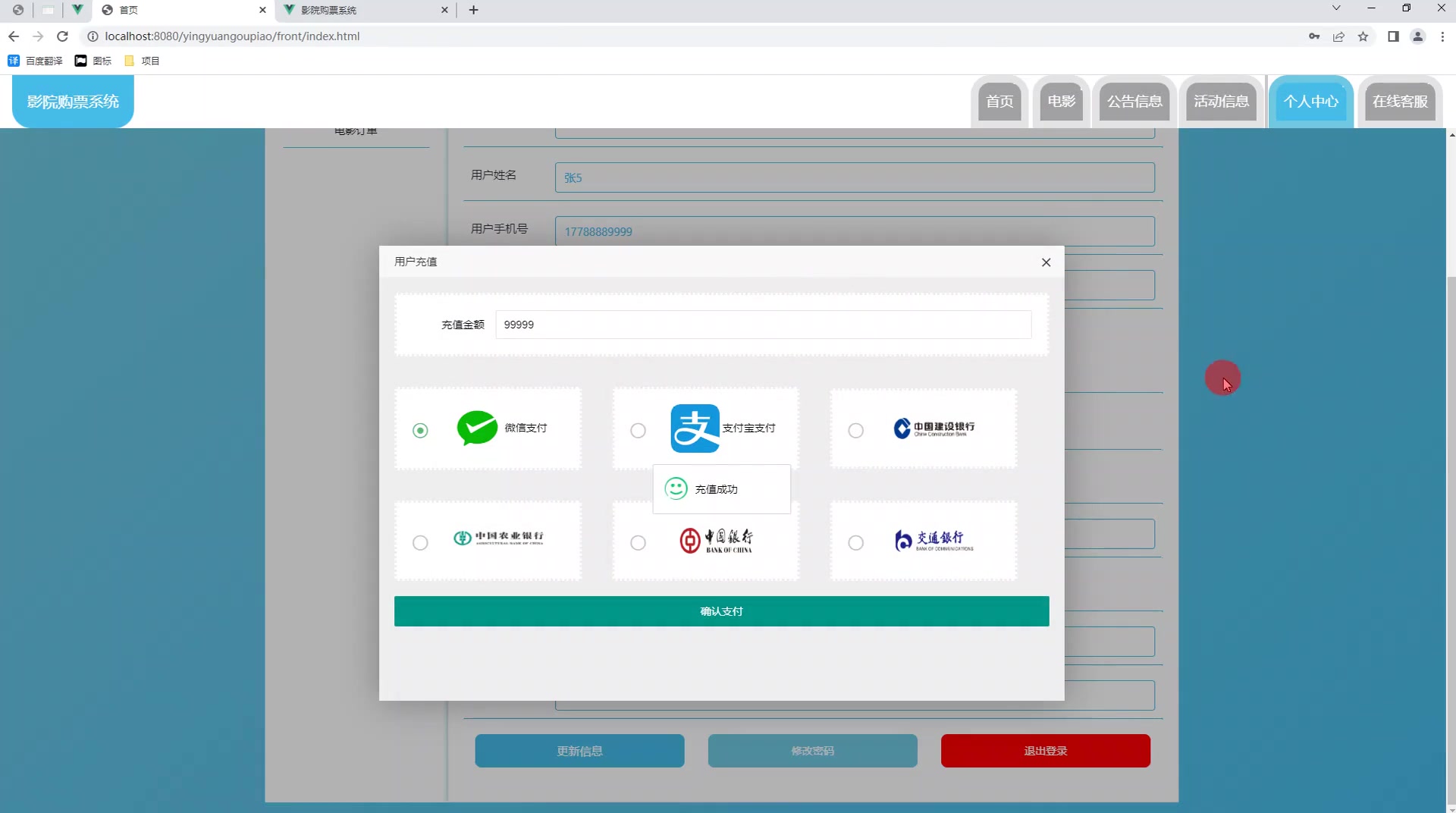Click the 充值金额 amount input field

click(763, 325)
